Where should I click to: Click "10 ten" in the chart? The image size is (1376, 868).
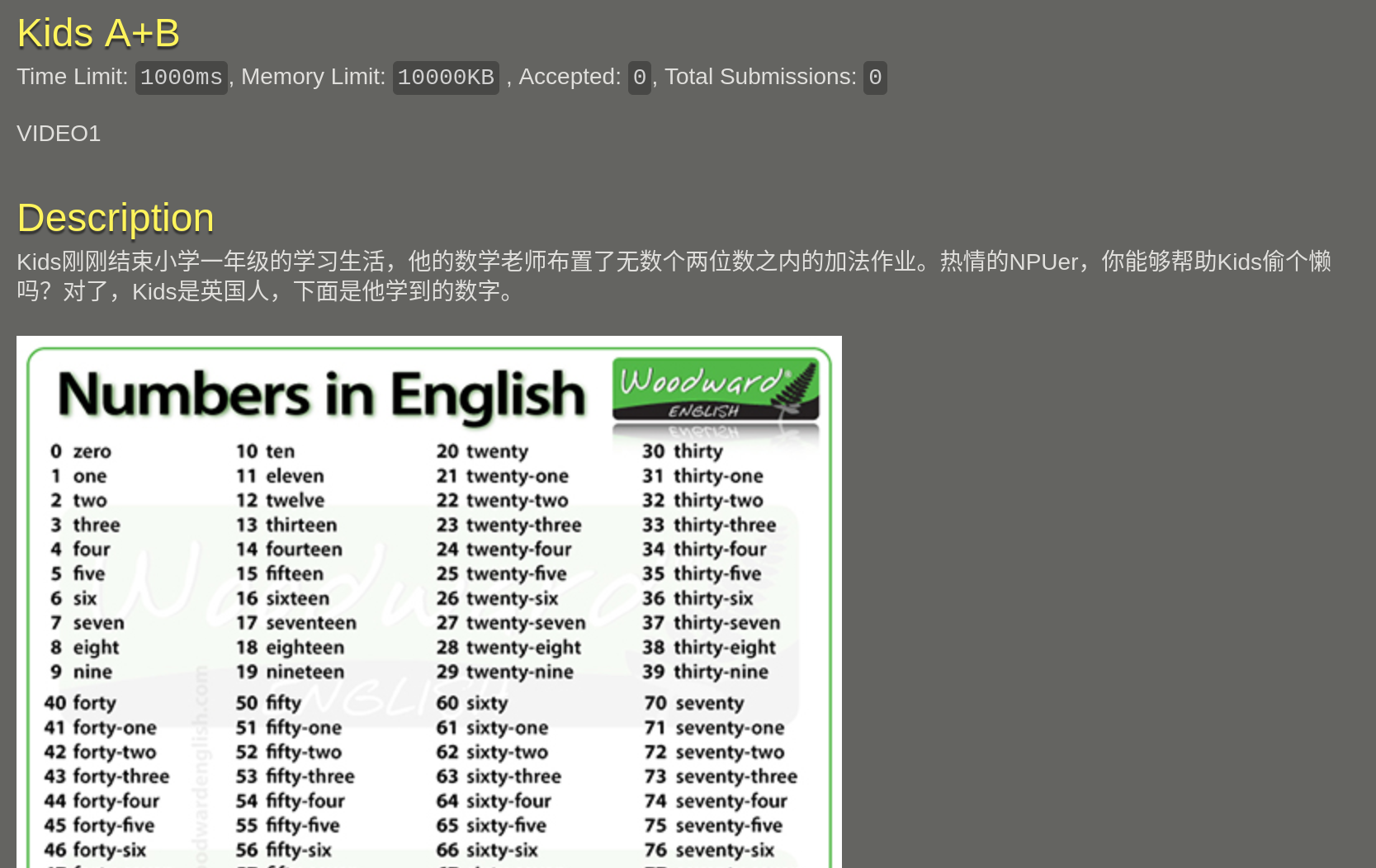[x=266, y=451]
